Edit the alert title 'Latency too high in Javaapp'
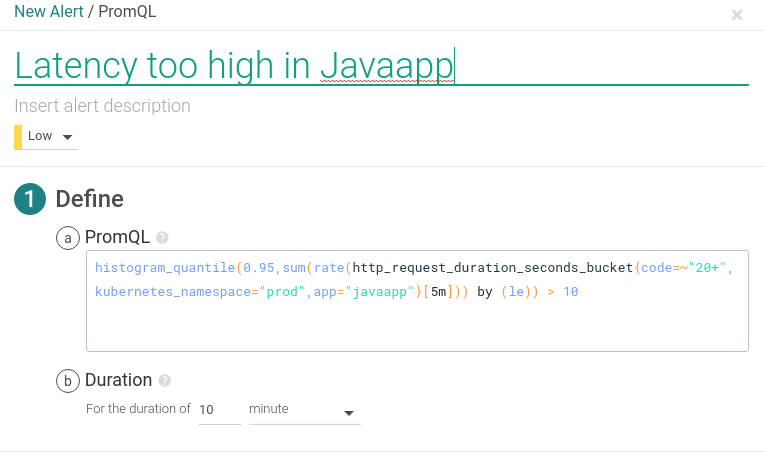 (x=381, y=65)
